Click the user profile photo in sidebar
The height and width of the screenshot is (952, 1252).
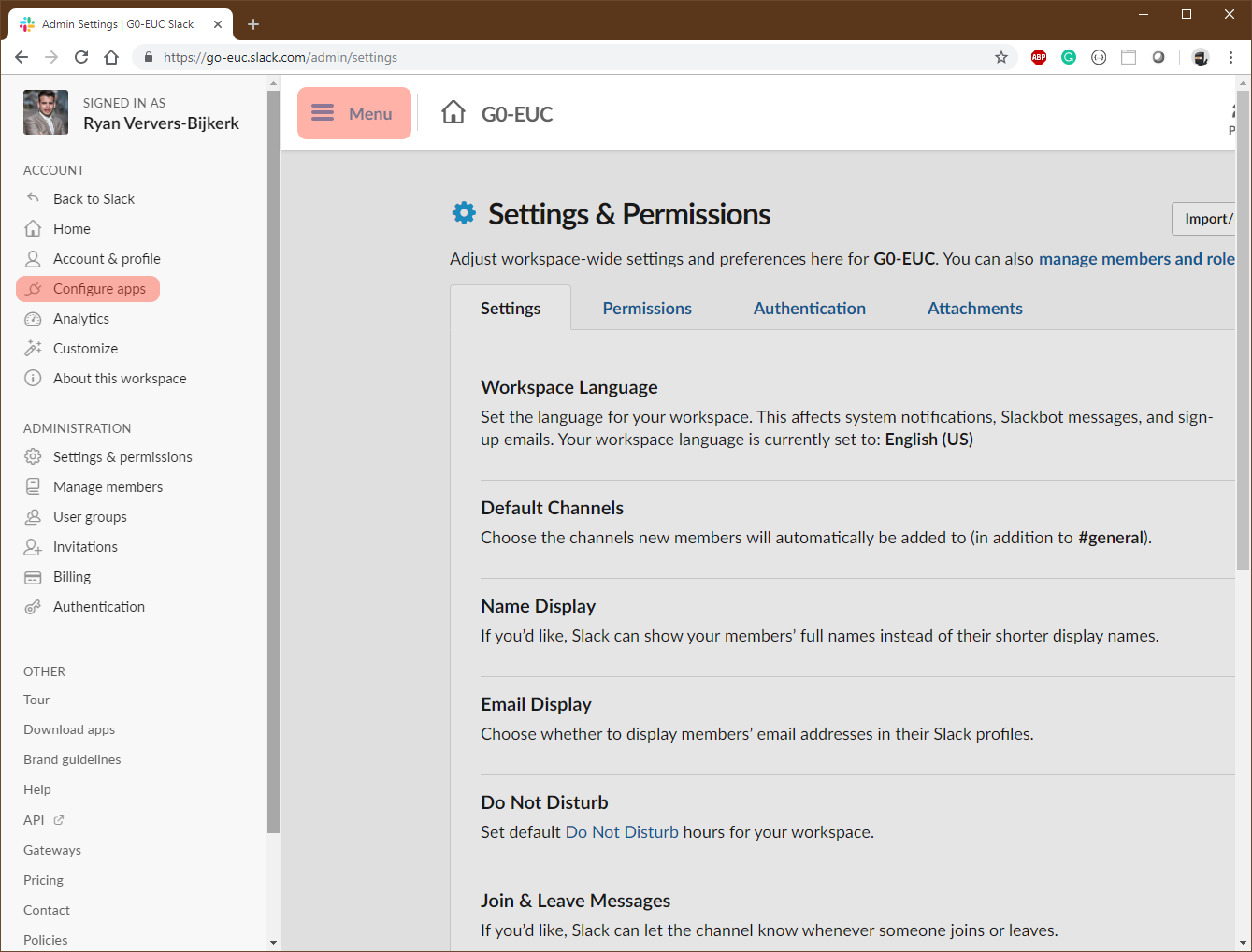(x=46, y=112)
